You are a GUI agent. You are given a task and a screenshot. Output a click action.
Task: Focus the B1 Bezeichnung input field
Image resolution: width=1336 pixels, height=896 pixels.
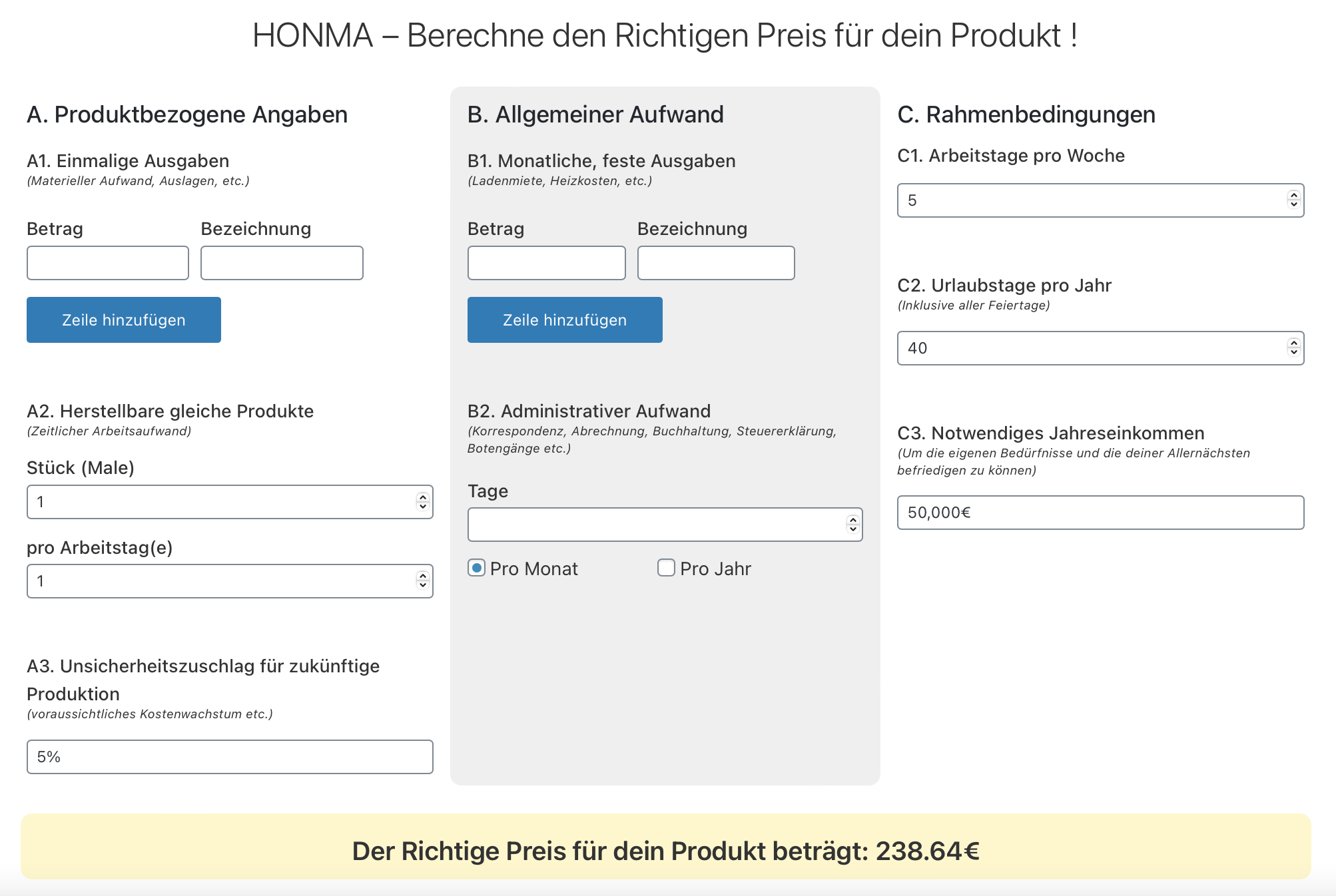[716, 263]
